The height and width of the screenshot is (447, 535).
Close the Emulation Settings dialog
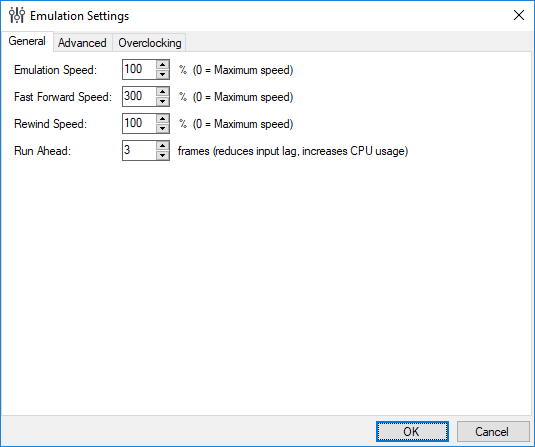click(x=519, y=15)
